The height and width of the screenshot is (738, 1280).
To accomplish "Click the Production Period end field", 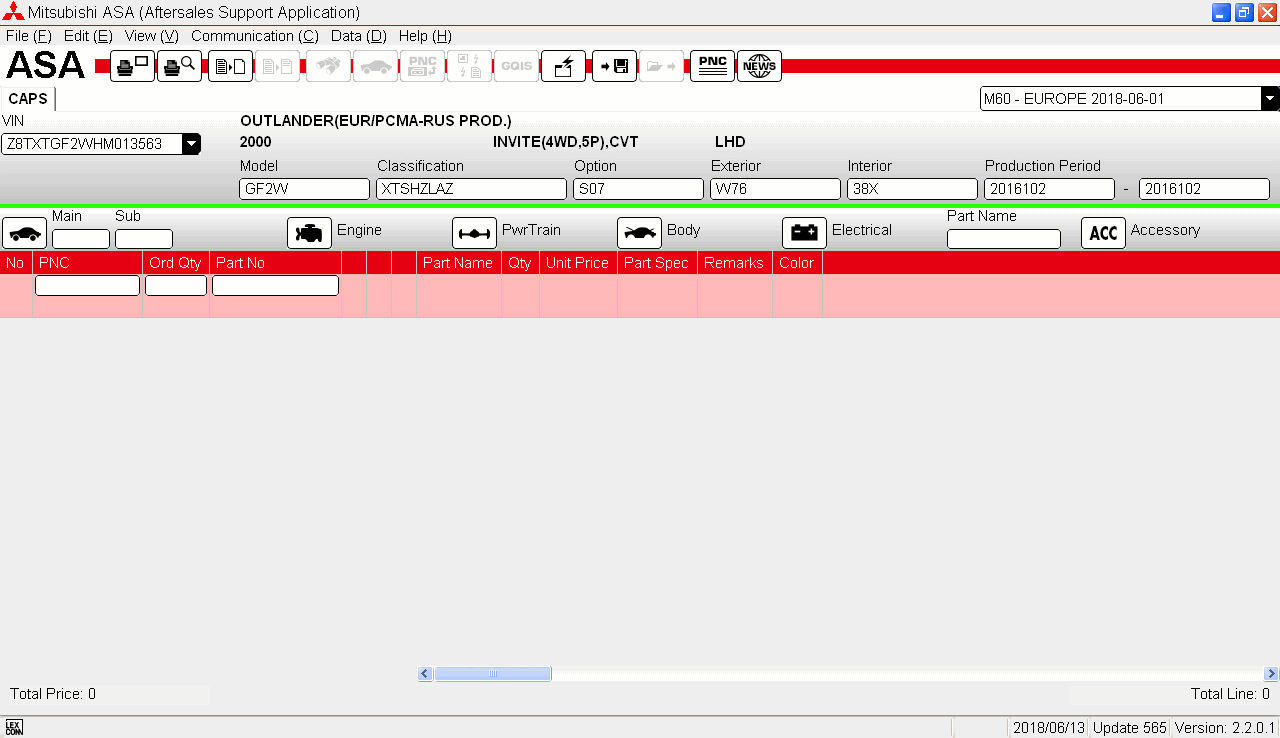I will pos(1205,189).
